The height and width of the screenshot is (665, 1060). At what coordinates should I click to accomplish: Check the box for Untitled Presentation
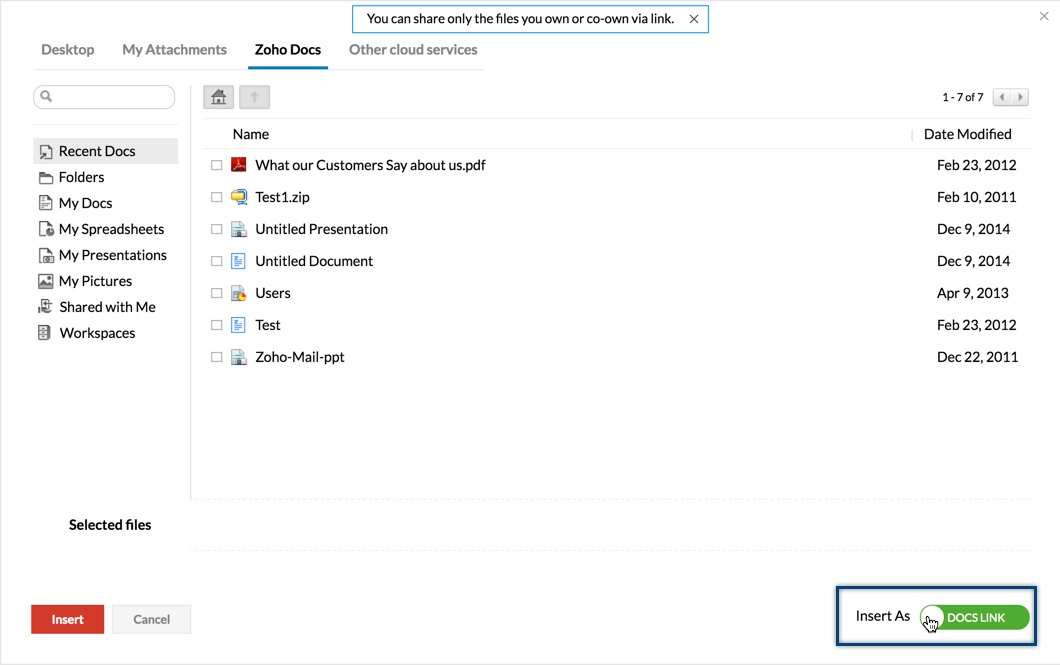(216, 229)
